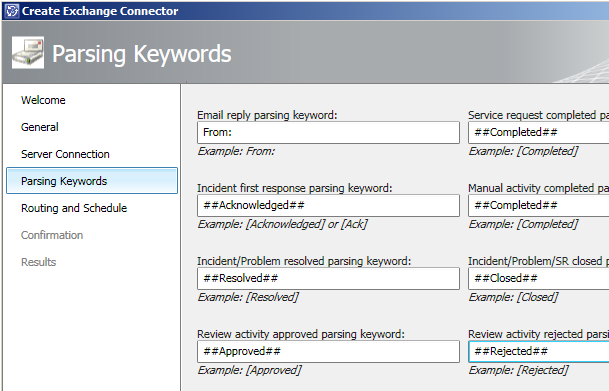This screenshot has height=391, width=609.
Task: Click the Email reply parsing keyword field
Action: 328,132
